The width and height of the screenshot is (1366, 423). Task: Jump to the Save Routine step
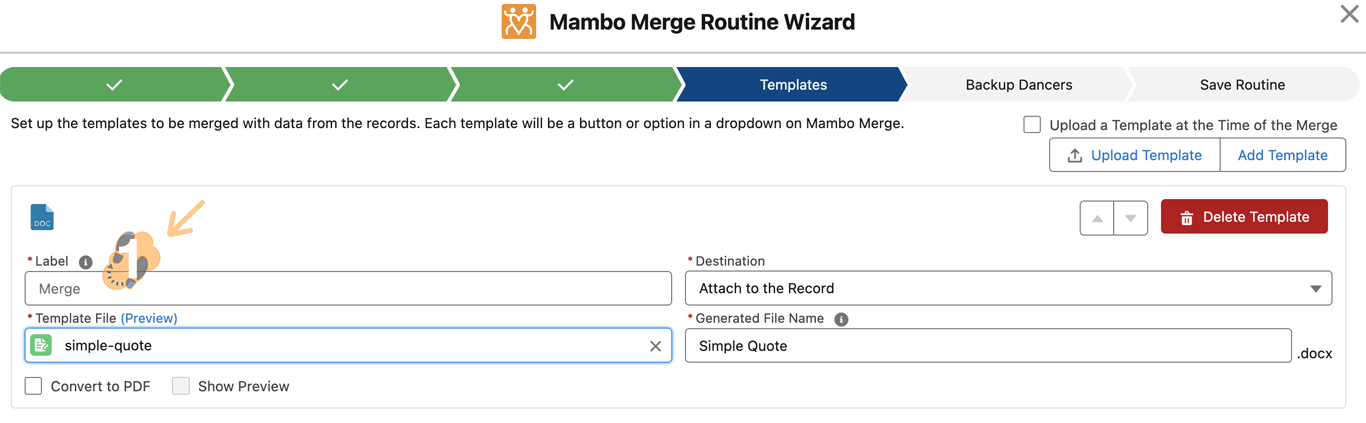pyautogui.click(x=1242, y=85)
